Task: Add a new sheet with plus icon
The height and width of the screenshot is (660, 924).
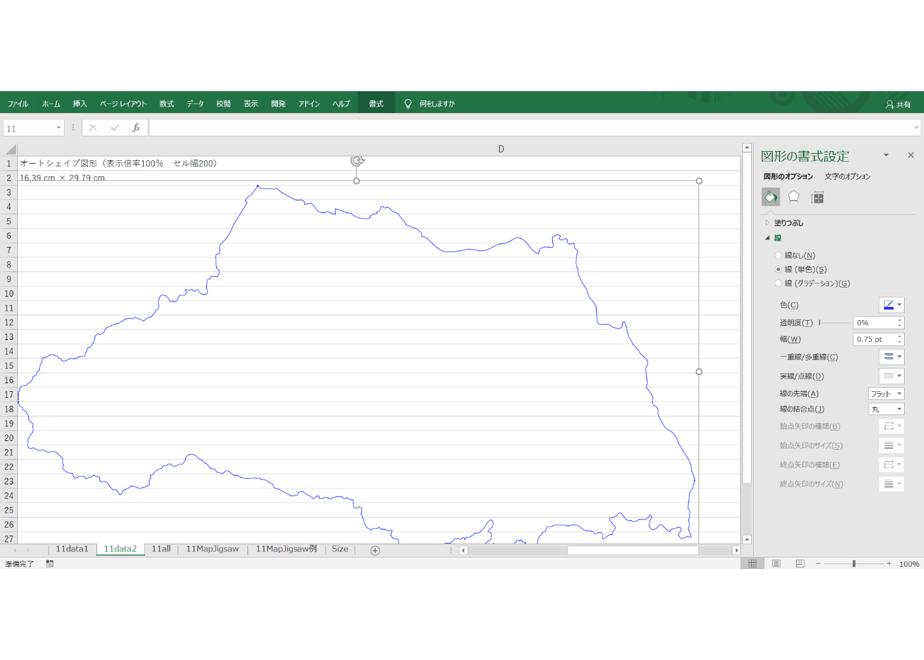Action: click(x=375, y=550)
